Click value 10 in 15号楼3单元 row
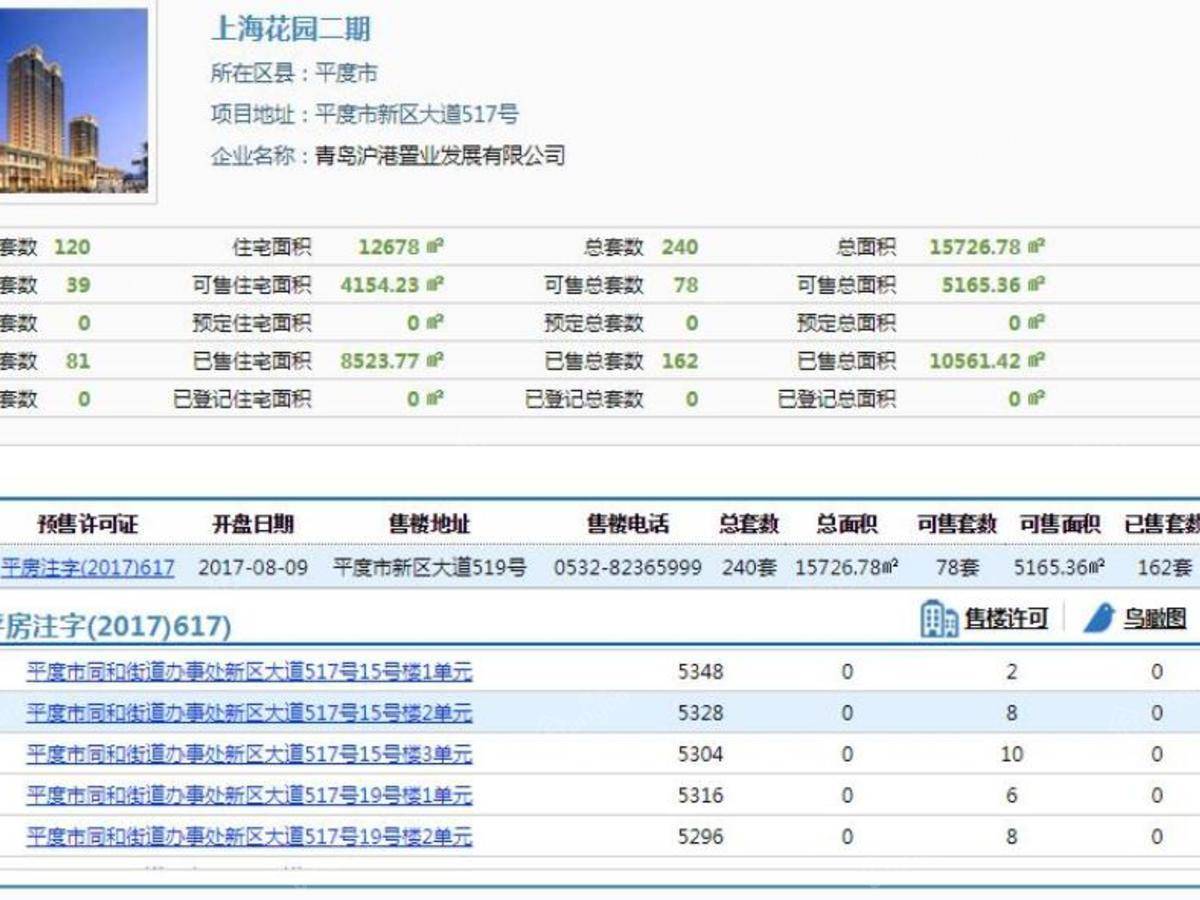Viewport: 1200px width, 900px height. (1012, 754)
